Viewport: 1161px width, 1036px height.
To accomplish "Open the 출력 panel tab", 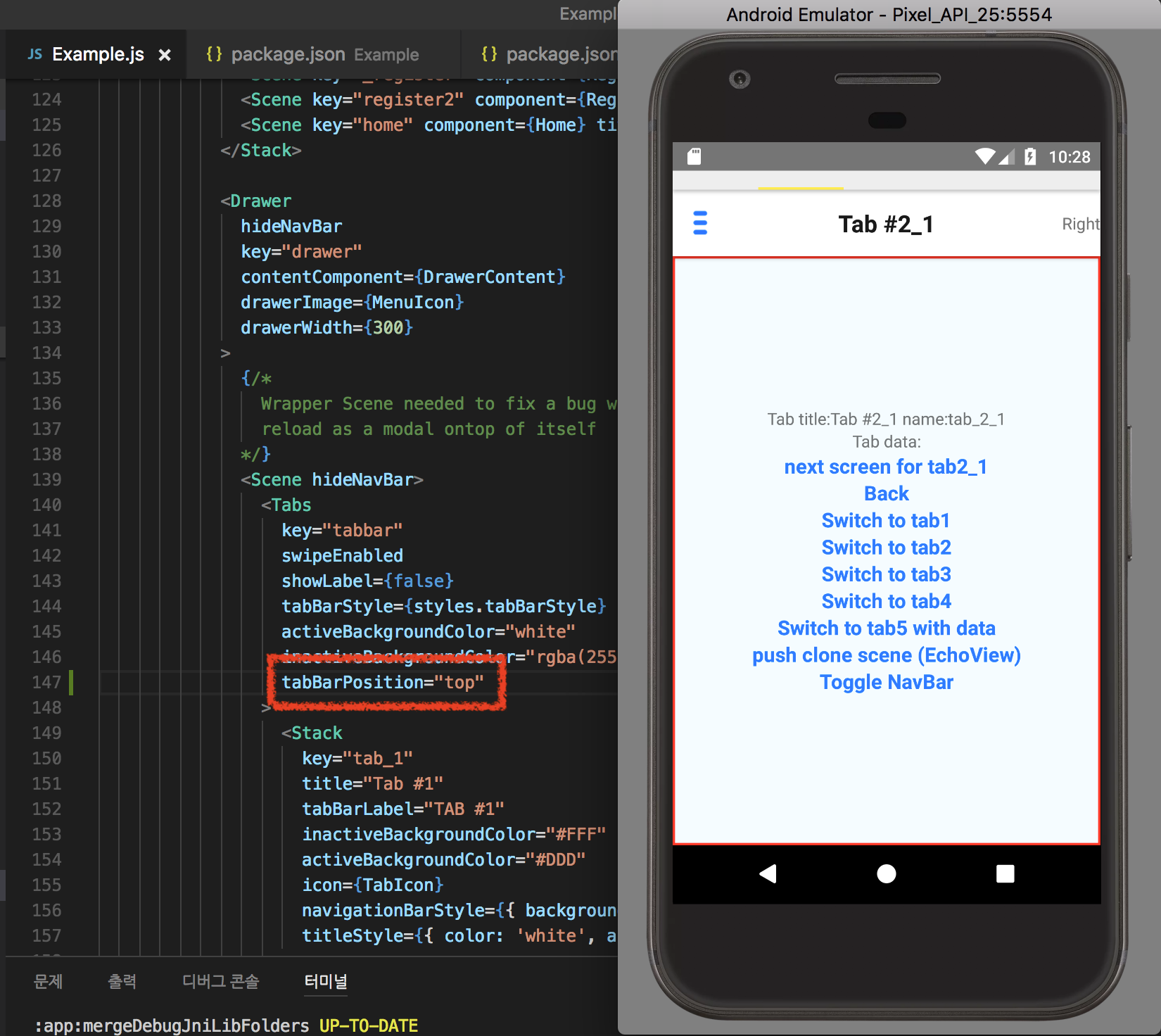I will pyautogui.click(x=122, y=981).
